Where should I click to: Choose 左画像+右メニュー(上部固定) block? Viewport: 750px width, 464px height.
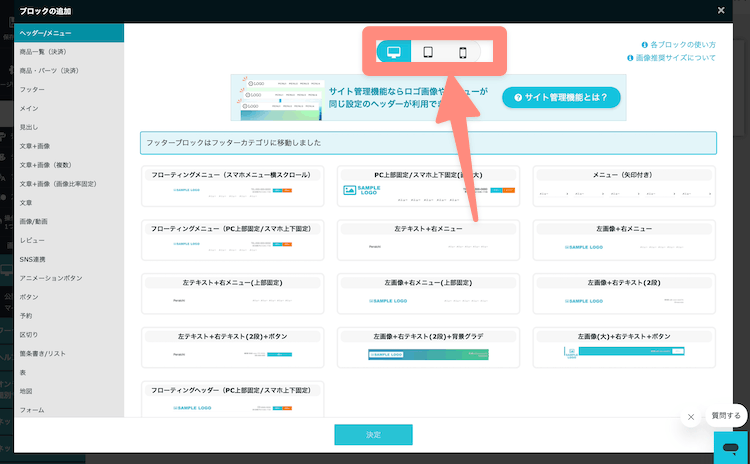[428, 294]
